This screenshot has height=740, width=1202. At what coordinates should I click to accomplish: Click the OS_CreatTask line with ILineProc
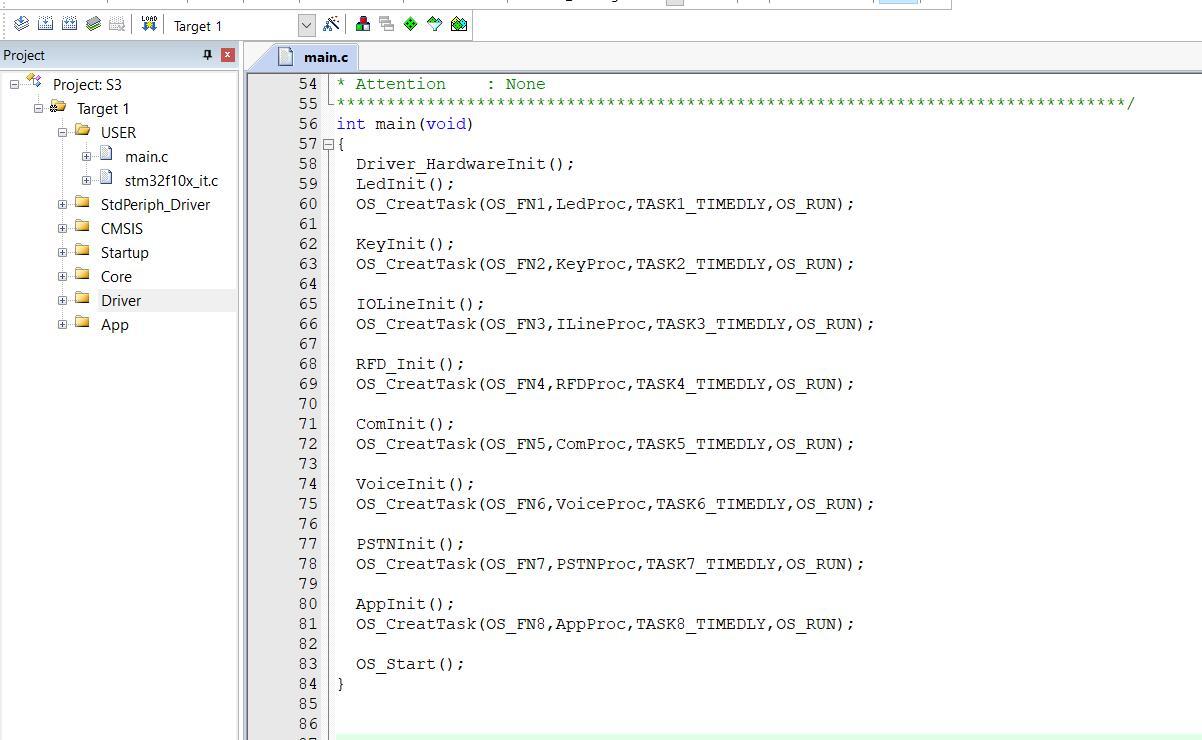pos(615,324)
